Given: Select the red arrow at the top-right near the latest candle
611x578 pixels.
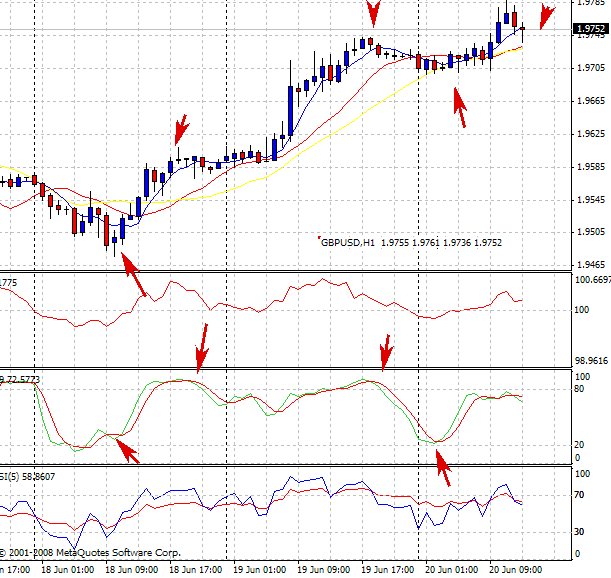Looking at the screenshot, I should point(544,17).
